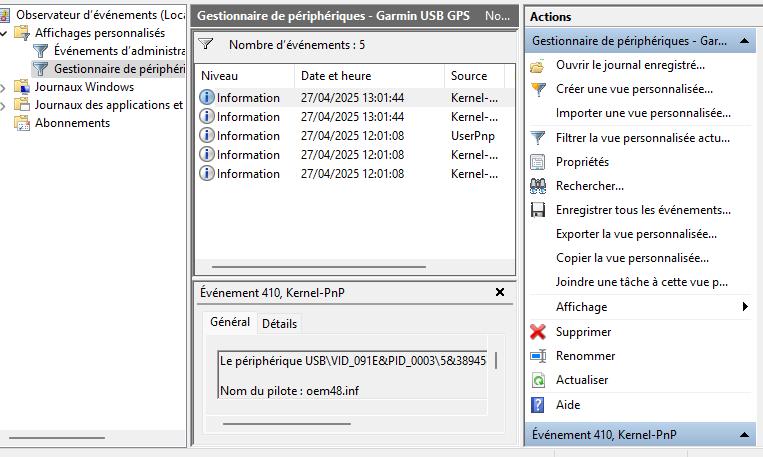Screen dimensions: 763x457
Task: Collapse the Événement 410, Kernel-PnP actions section
Action: 744,435
